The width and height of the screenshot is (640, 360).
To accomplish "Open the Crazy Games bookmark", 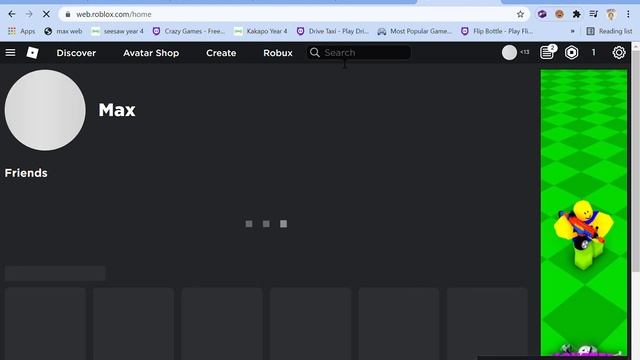I will [189, 31].
